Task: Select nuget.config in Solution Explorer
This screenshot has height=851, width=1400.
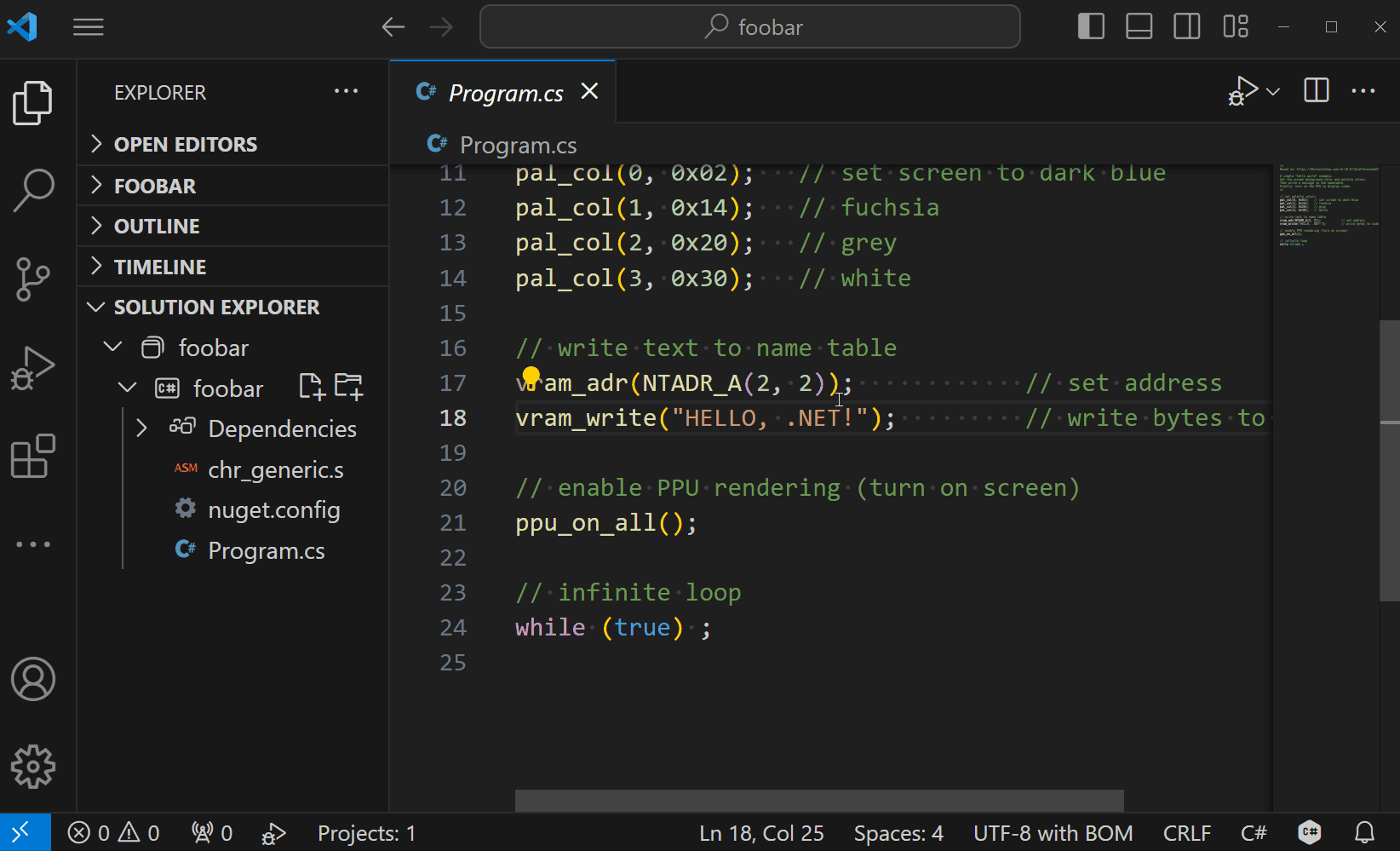Action: [273, 509]
